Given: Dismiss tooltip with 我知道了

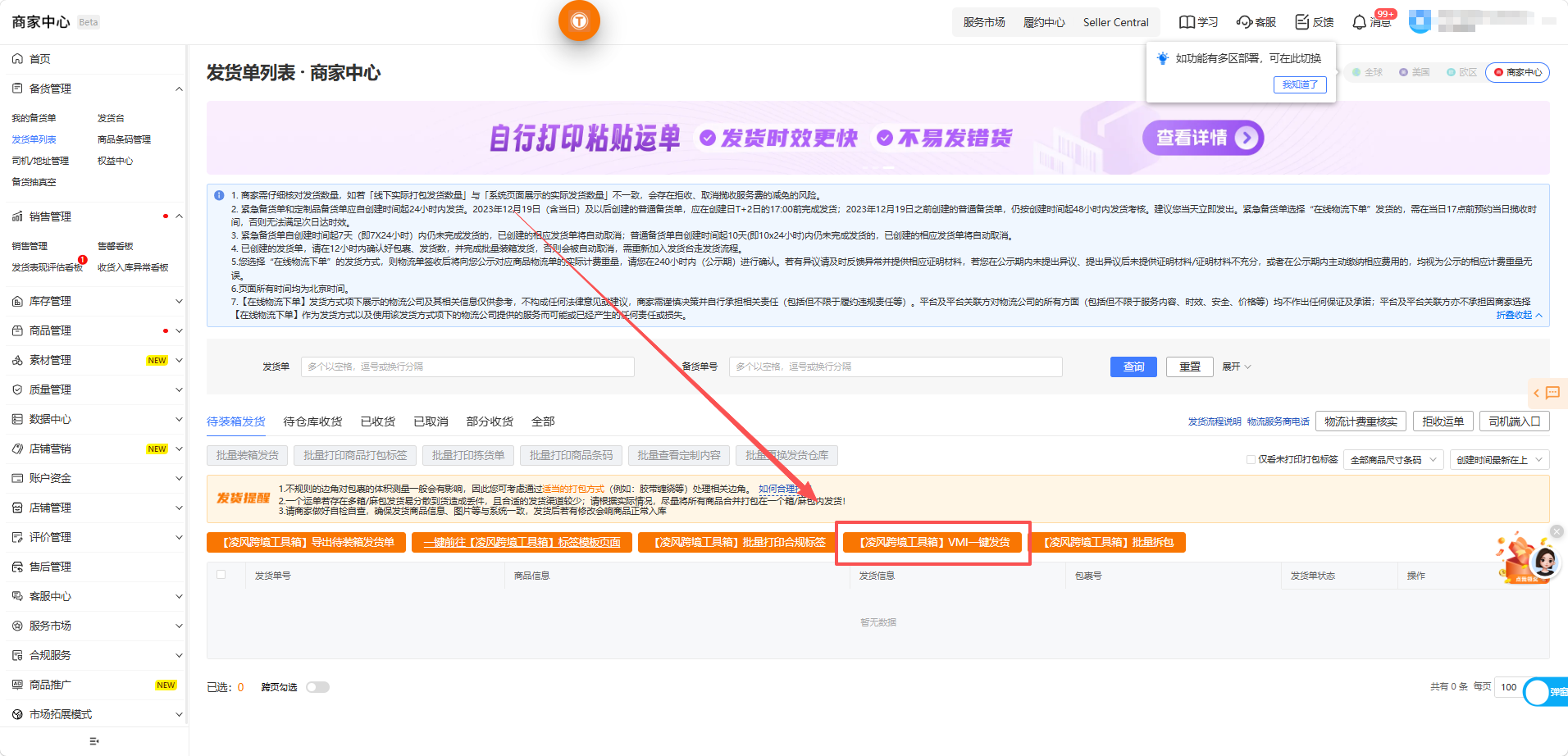Looking at the screenshot, I should point(1300,84).
